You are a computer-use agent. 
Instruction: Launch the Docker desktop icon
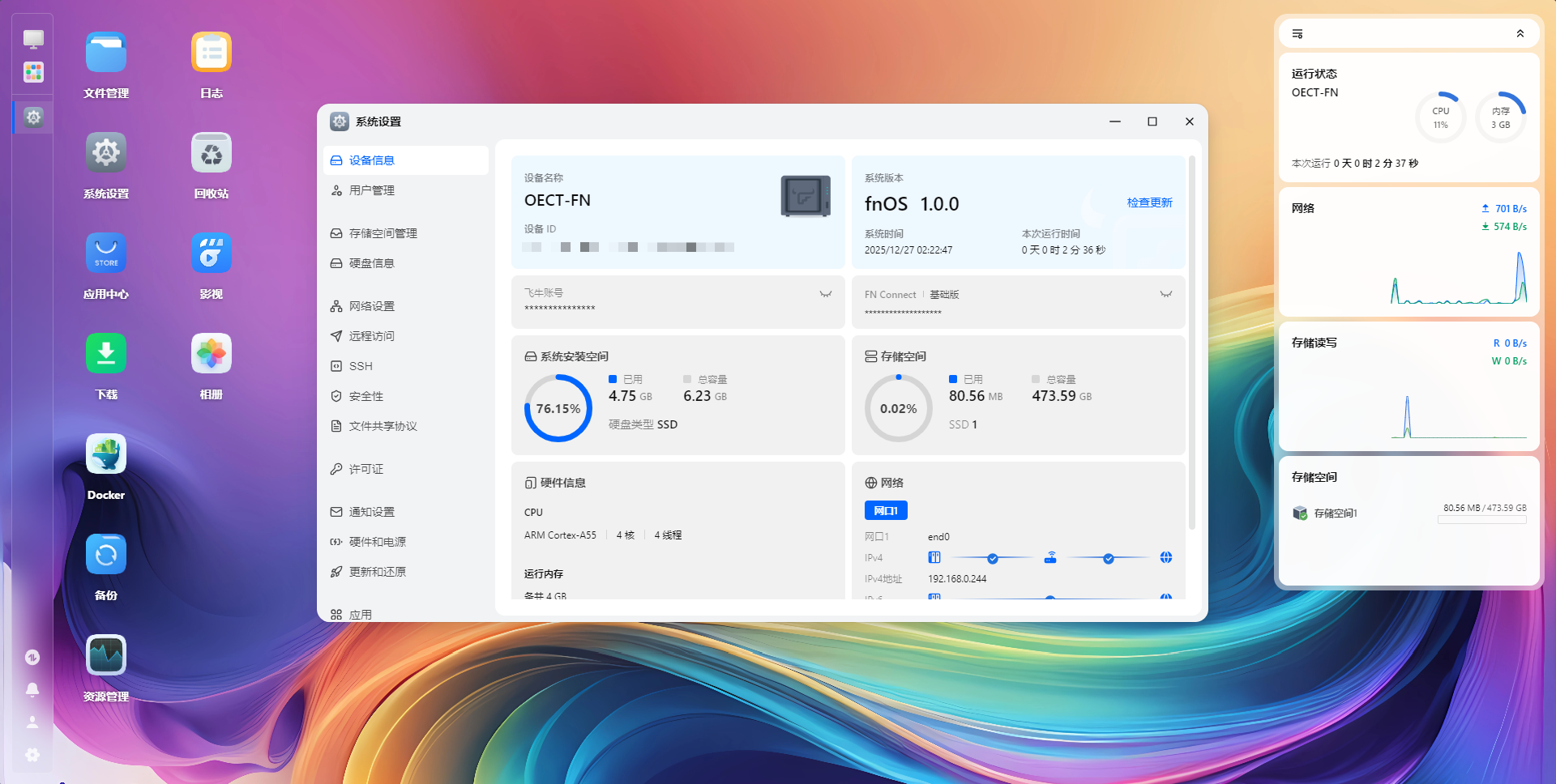[x=106, y=454]
